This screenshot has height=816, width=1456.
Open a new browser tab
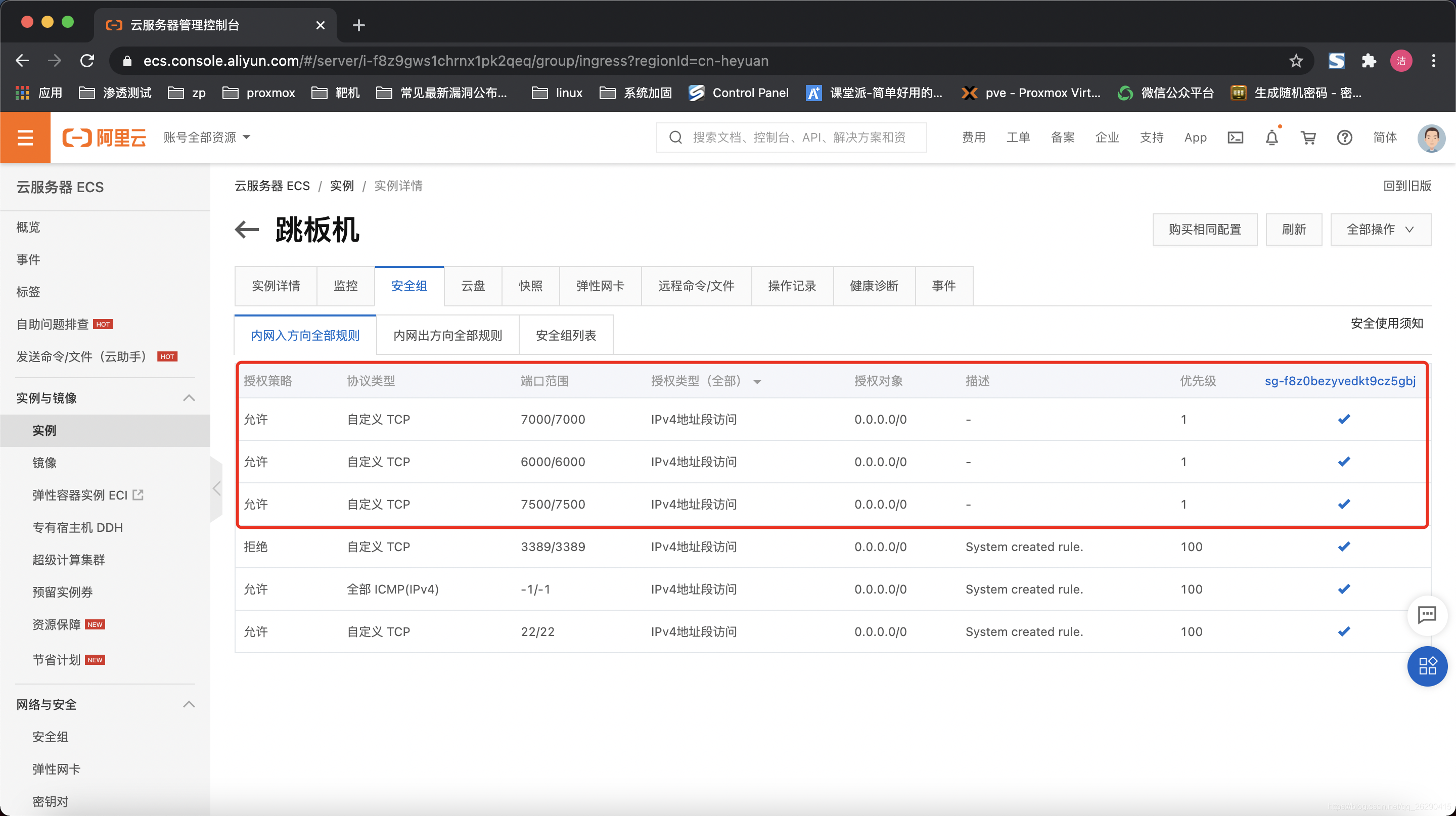[358, 25]
